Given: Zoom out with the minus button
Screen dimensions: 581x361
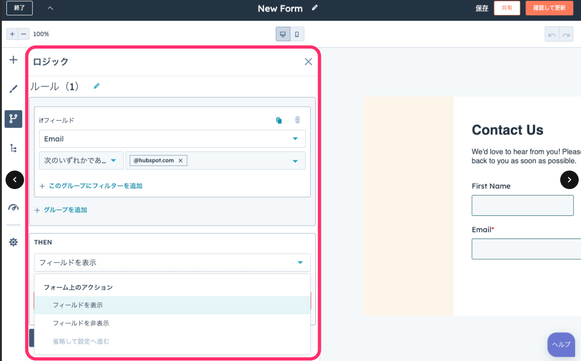Looking at the screenshot, I should click(23, 34).
